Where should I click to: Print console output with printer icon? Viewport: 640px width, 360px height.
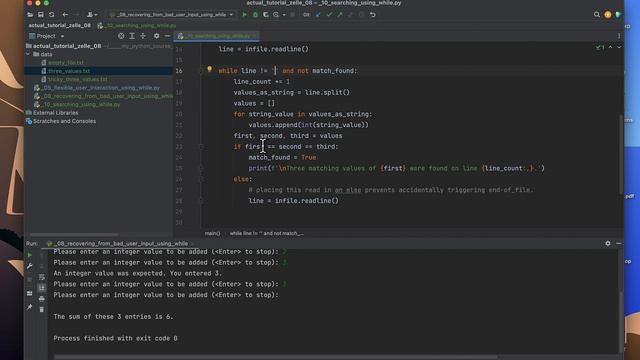point(42,299)
